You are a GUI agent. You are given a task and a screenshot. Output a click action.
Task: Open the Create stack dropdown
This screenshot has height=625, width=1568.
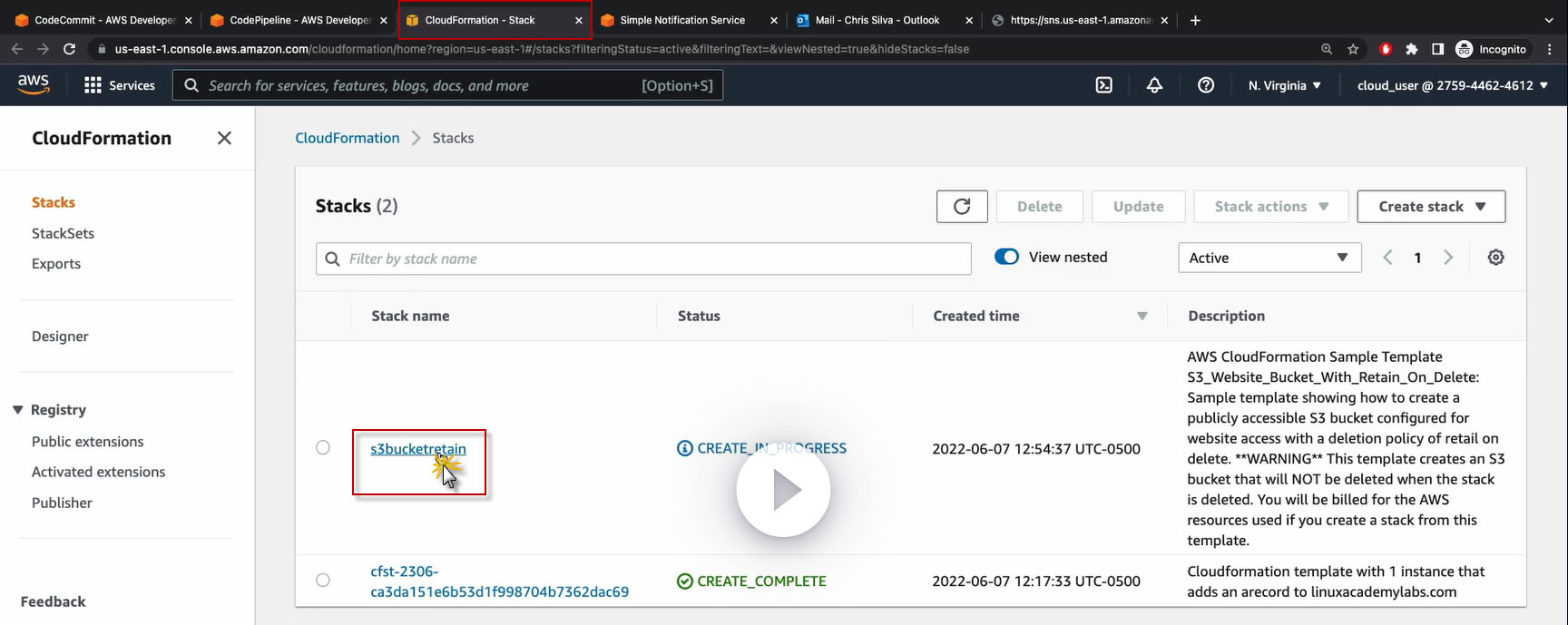1431,206
